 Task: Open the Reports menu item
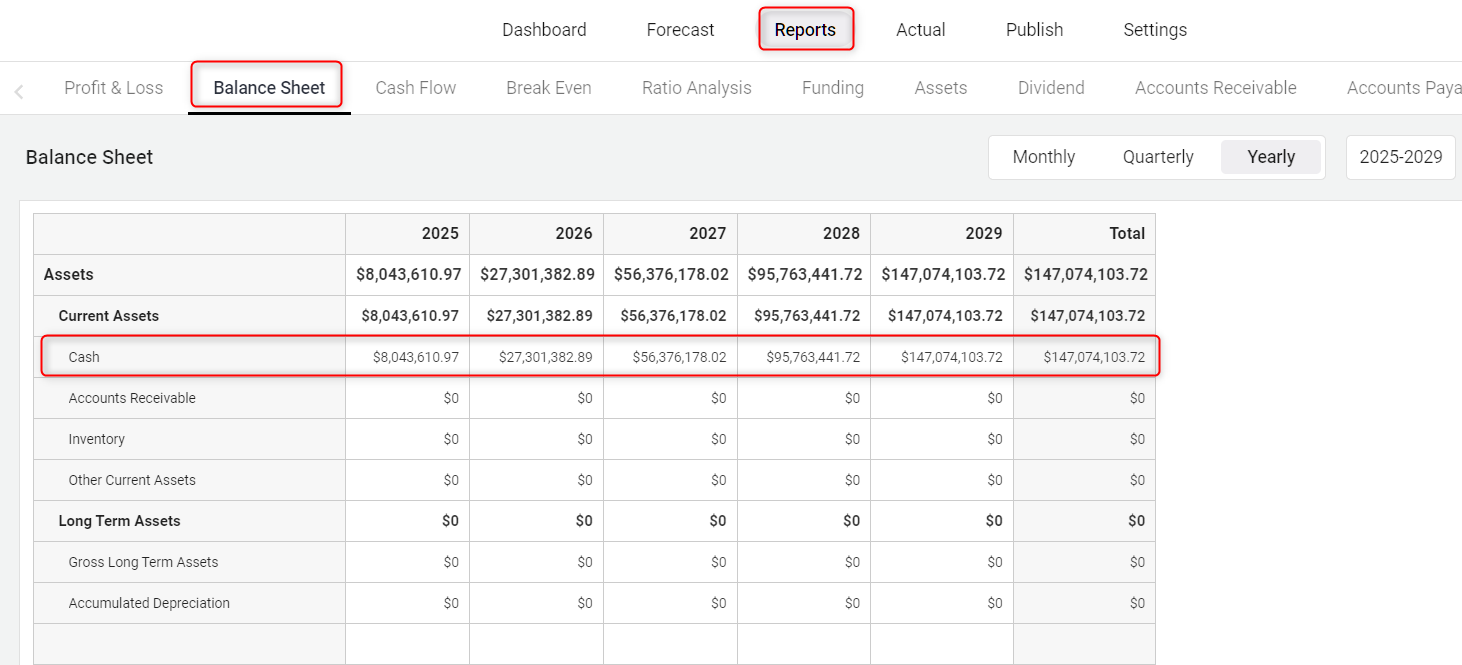pos(805,30)
